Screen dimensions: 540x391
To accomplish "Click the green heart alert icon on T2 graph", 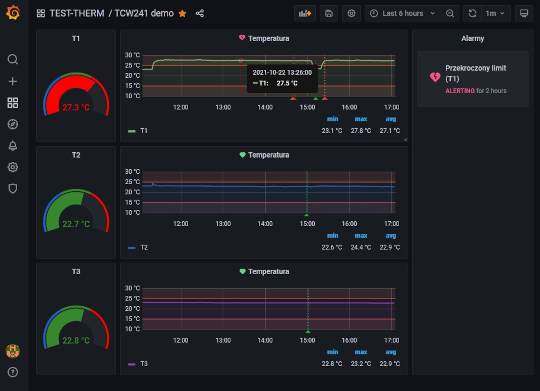I will [242, 155].
